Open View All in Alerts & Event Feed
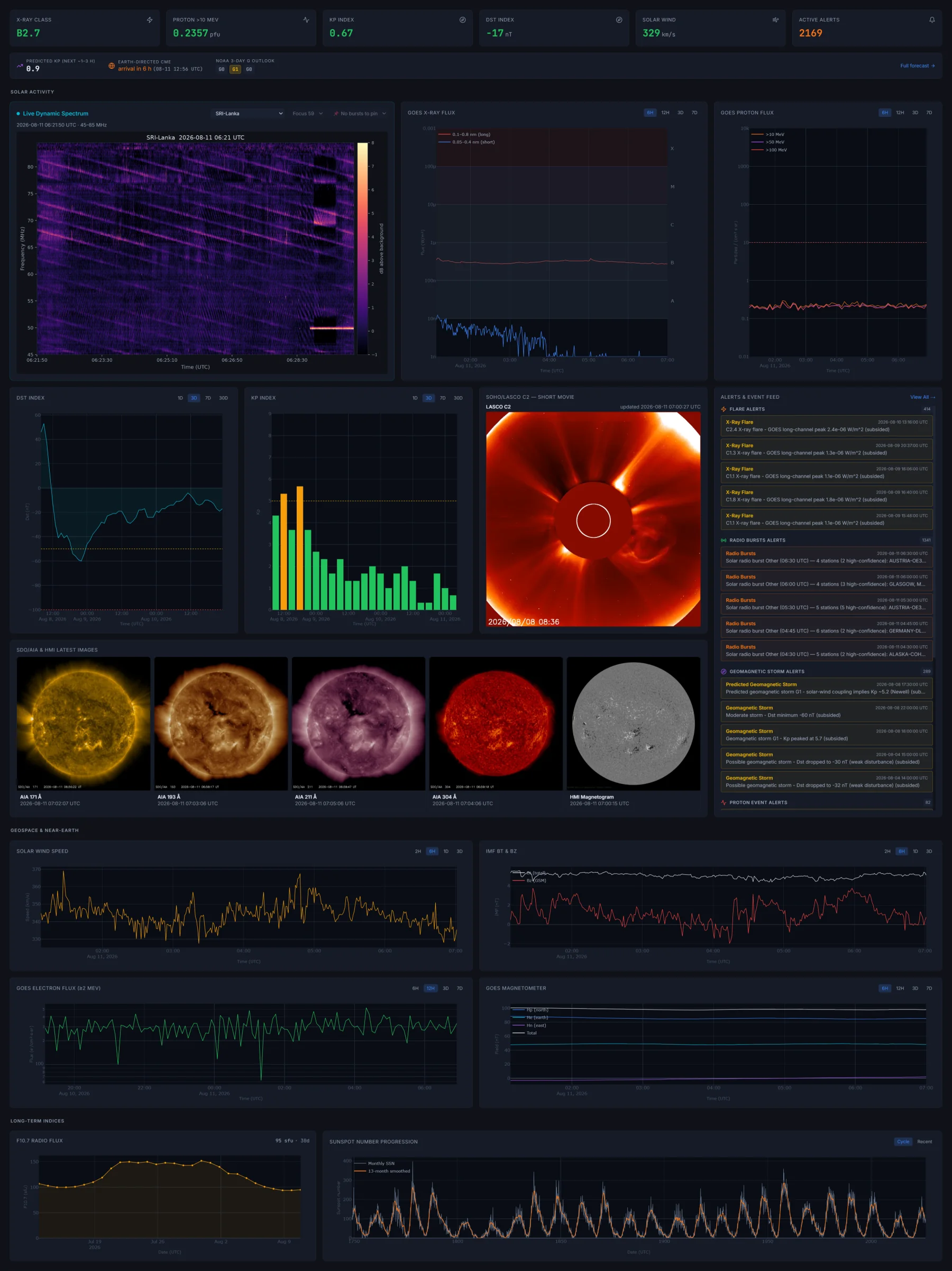Viewport: 952px width, 1271px height. pos(923,397)
